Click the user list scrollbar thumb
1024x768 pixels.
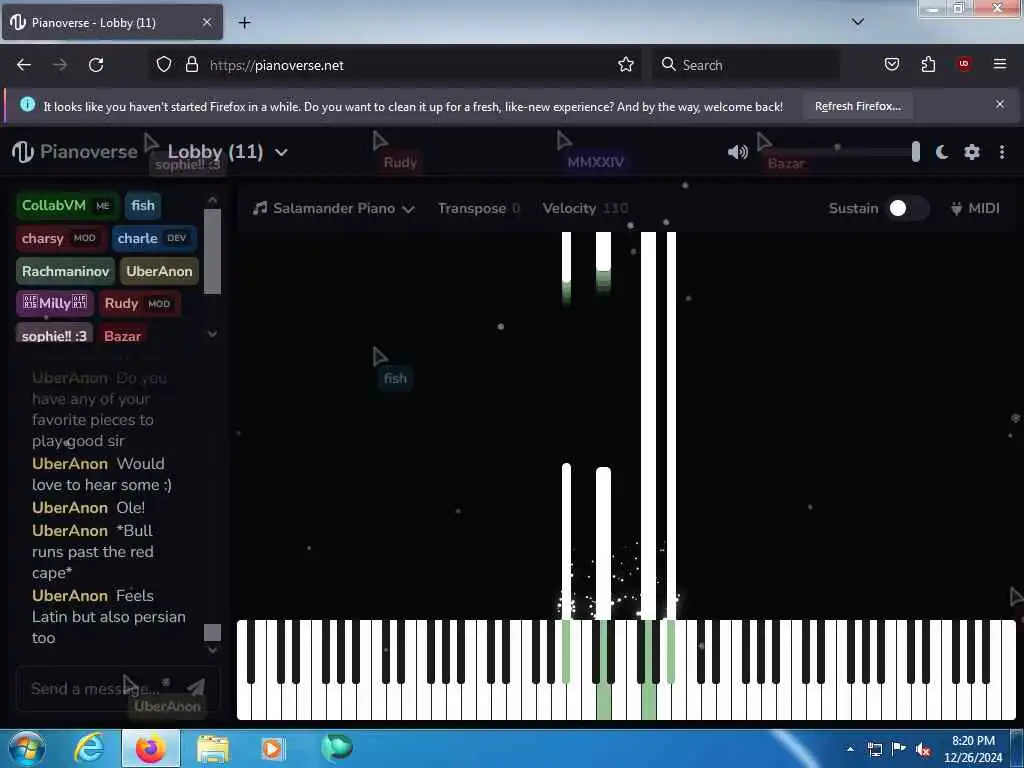[x=212, y=251]
